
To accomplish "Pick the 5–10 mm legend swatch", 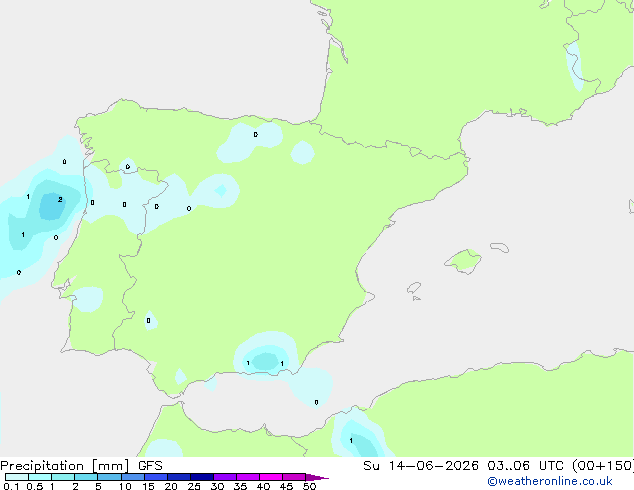I will (x=109, y=477).
